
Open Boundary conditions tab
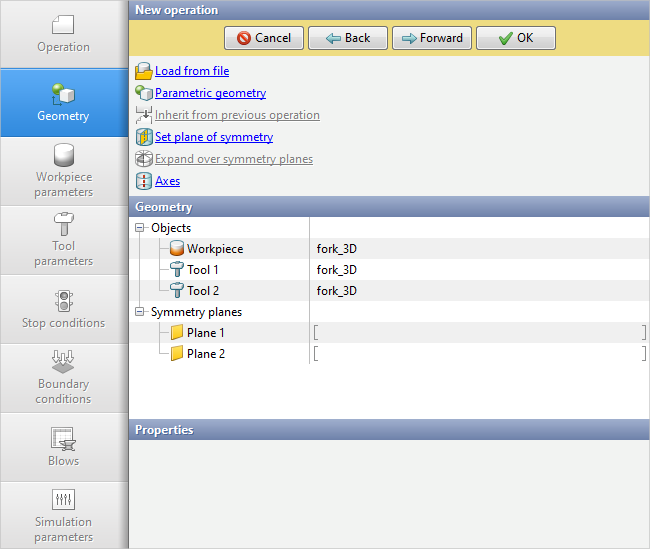64,378
